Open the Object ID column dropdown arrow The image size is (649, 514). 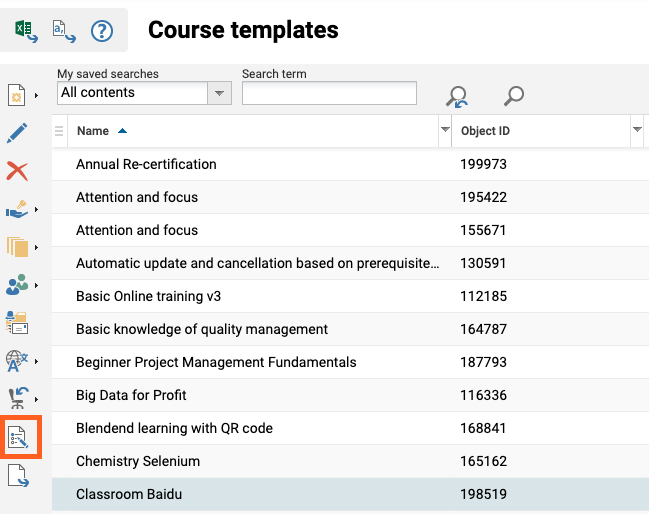tap(637, 131)
